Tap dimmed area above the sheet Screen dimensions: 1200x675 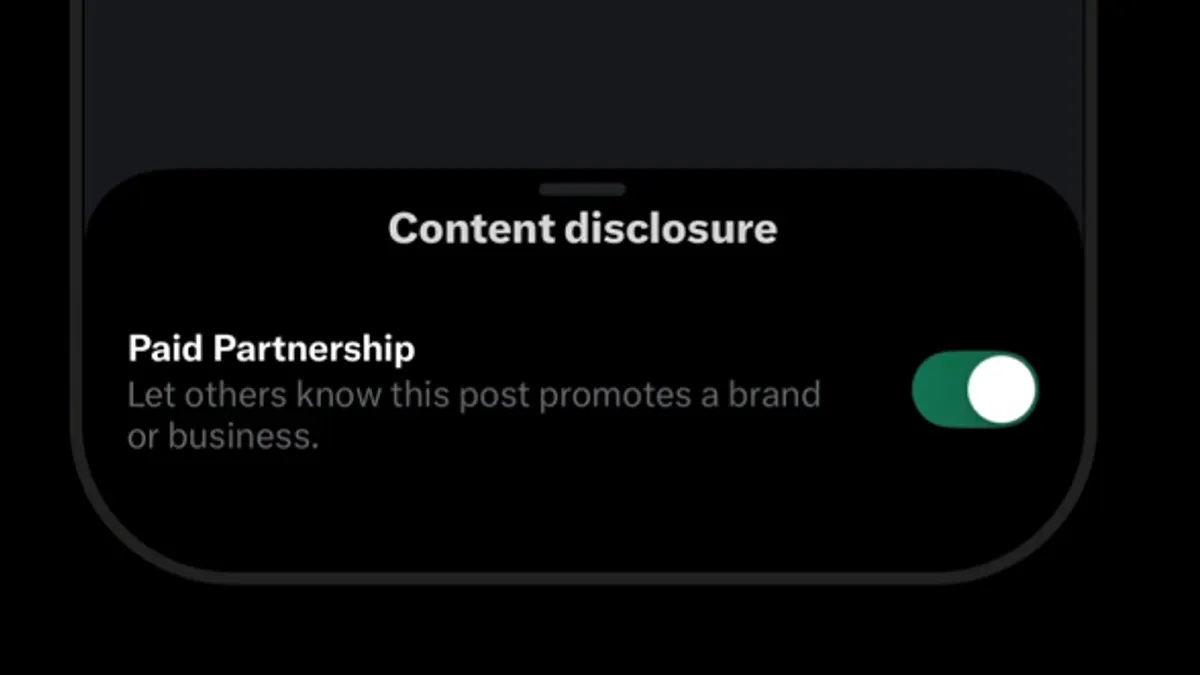[582, 85]
